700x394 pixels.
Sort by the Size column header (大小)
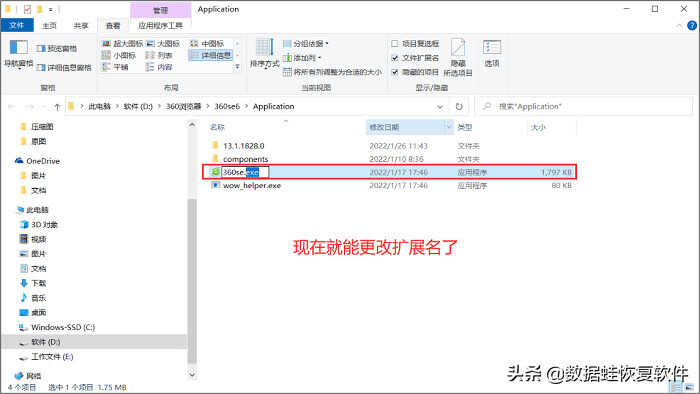[538, 127]
